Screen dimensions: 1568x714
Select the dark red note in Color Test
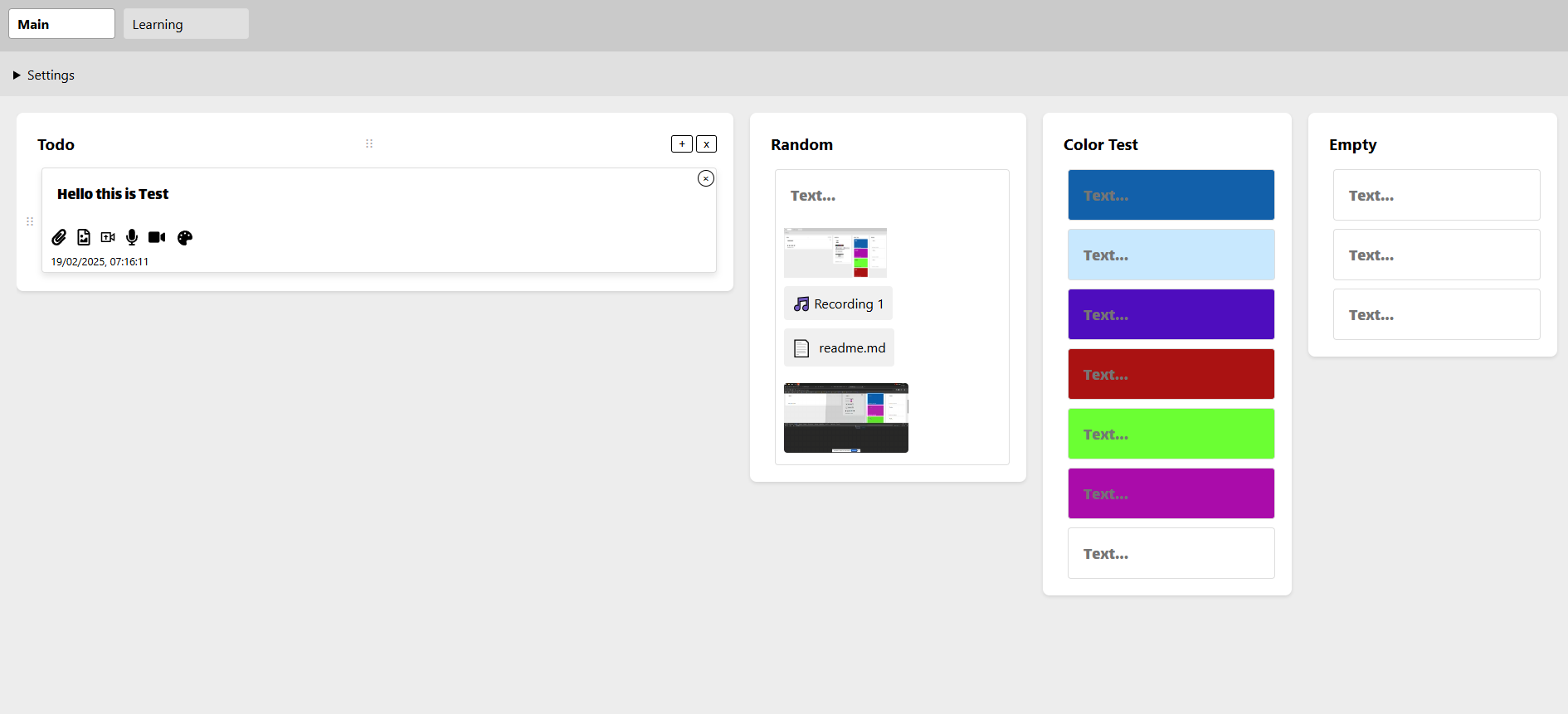tap(1171, 374)
